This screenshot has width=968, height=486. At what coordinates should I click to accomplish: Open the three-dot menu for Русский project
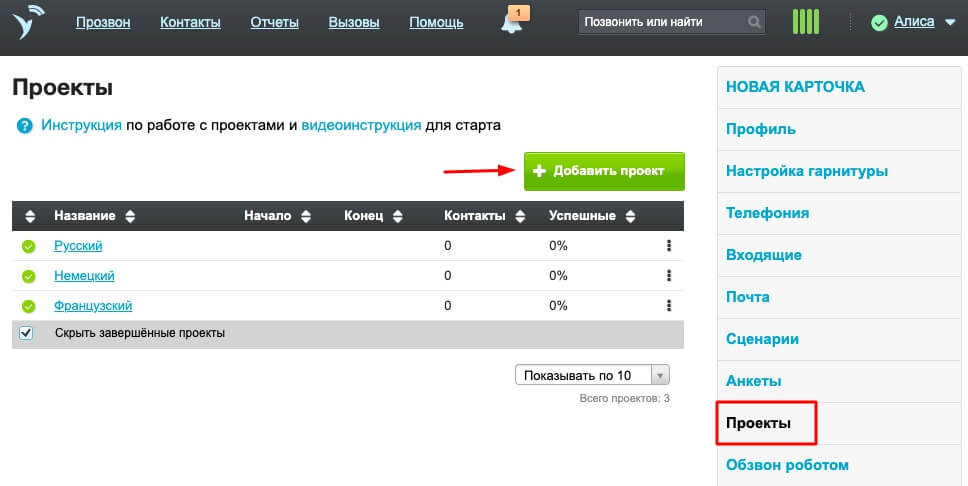click(x=668, y=246)
